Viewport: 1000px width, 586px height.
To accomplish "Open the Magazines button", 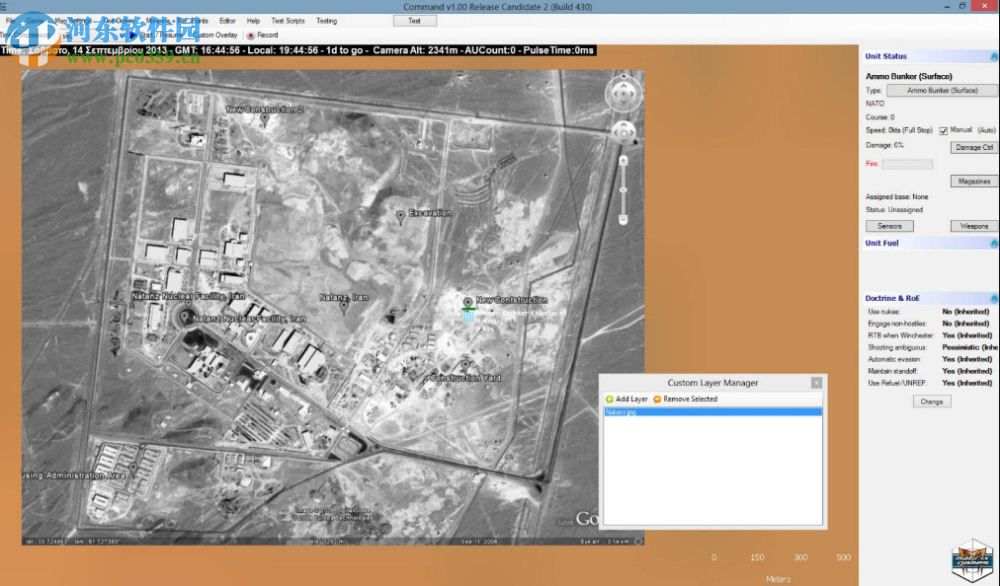I will [973, 181].
